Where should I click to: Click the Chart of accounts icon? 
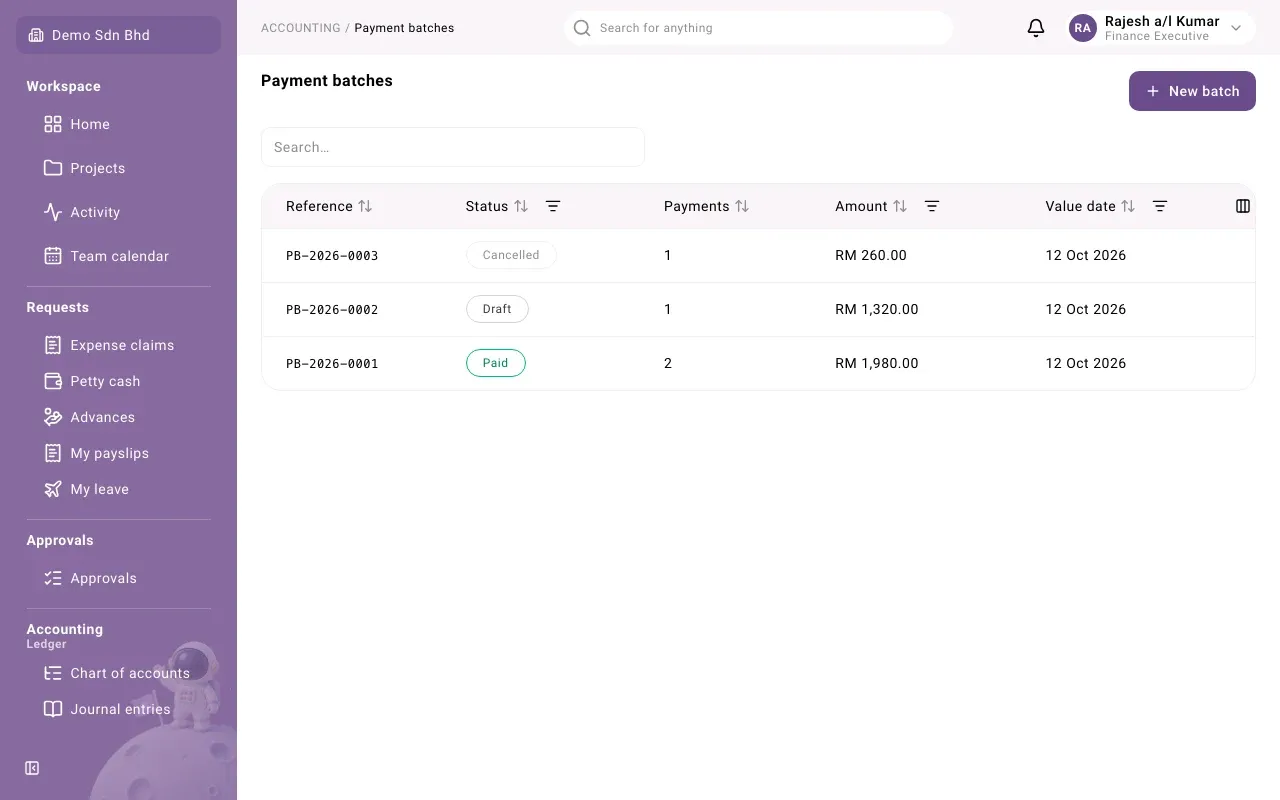pyautogui.click(x=53, y=673)
